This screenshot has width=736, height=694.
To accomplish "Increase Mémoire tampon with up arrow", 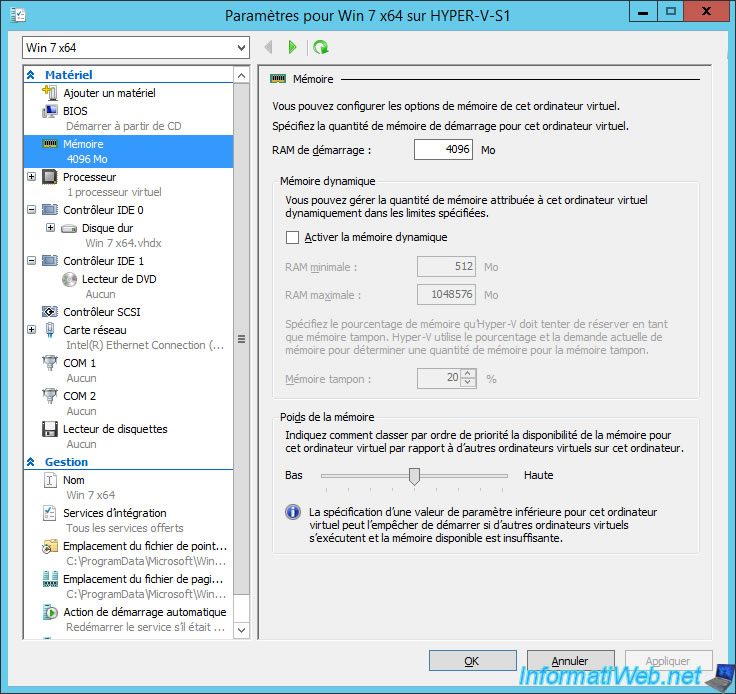I will (468, 374).
